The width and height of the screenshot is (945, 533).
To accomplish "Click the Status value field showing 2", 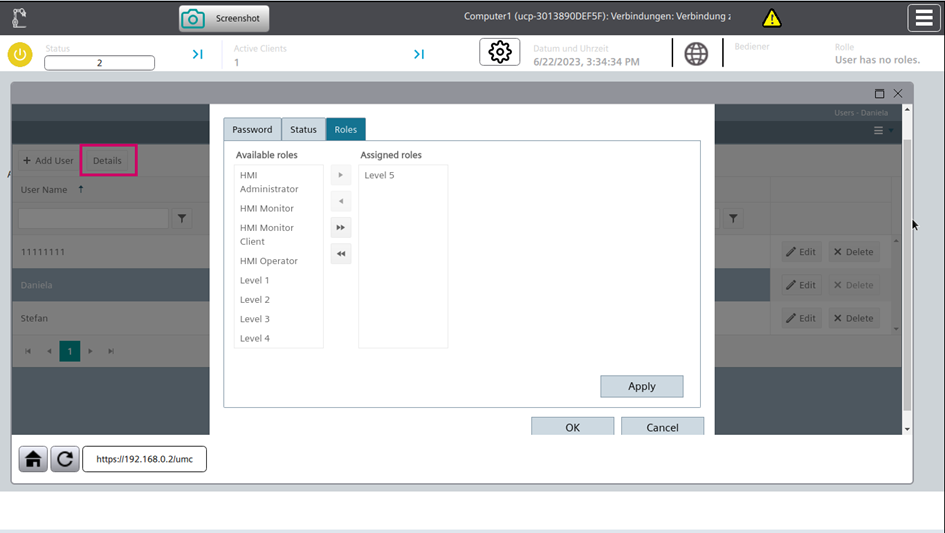I will tap(99, 63).
